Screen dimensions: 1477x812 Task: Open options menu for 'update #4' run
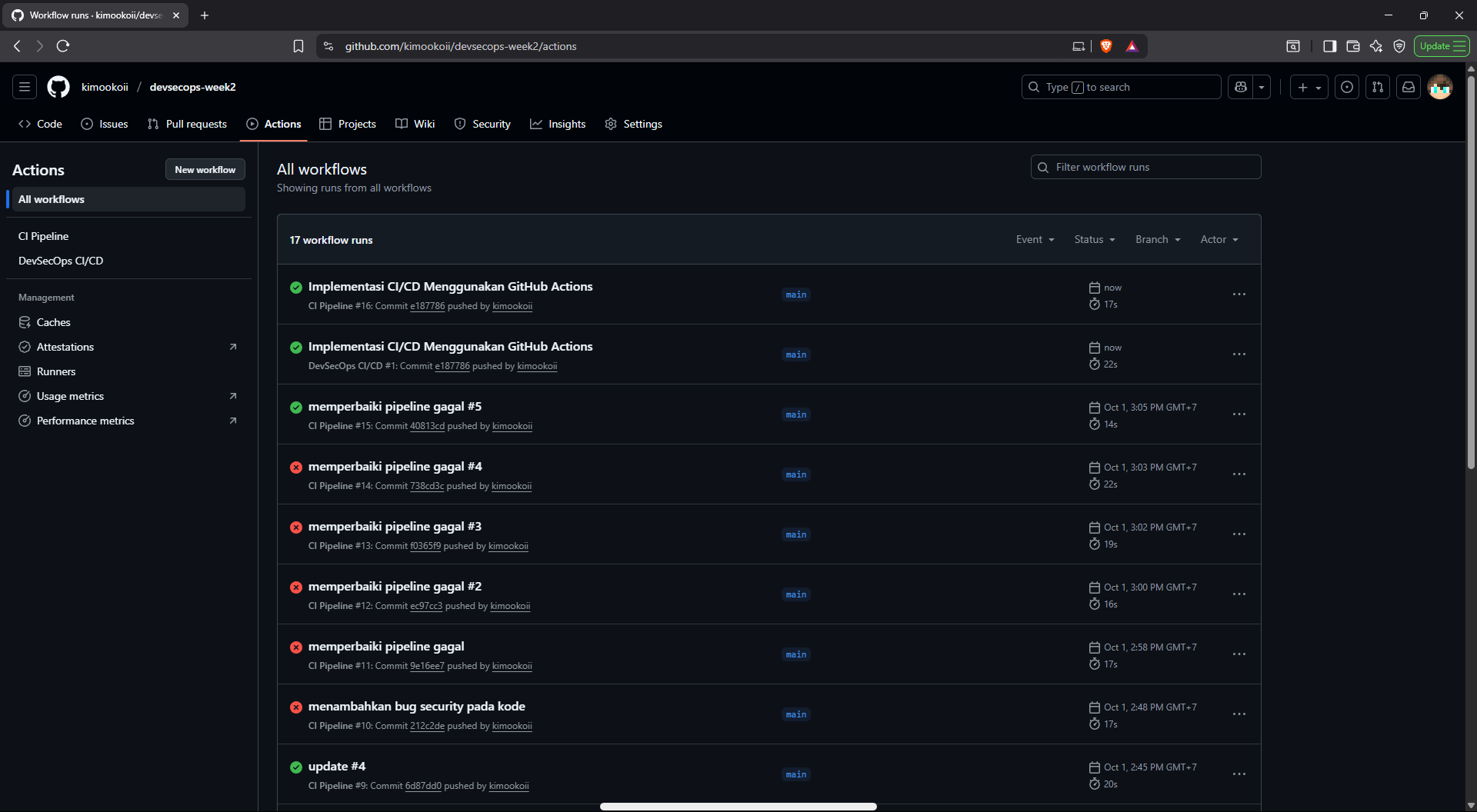pyautogui.click(x=1239, y=774)
